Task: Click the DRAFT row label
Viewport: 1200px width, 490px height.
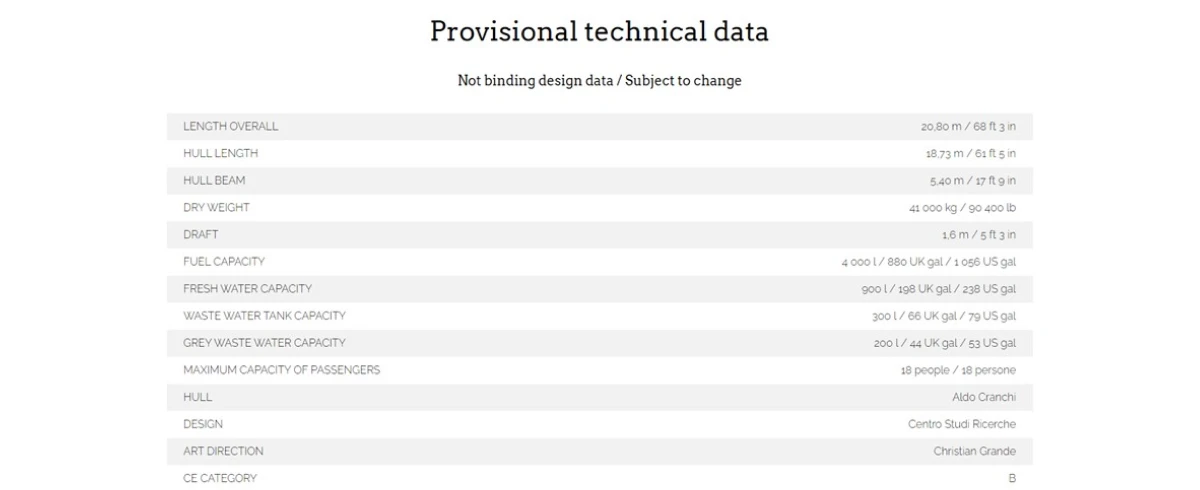Action: point(201,235)
